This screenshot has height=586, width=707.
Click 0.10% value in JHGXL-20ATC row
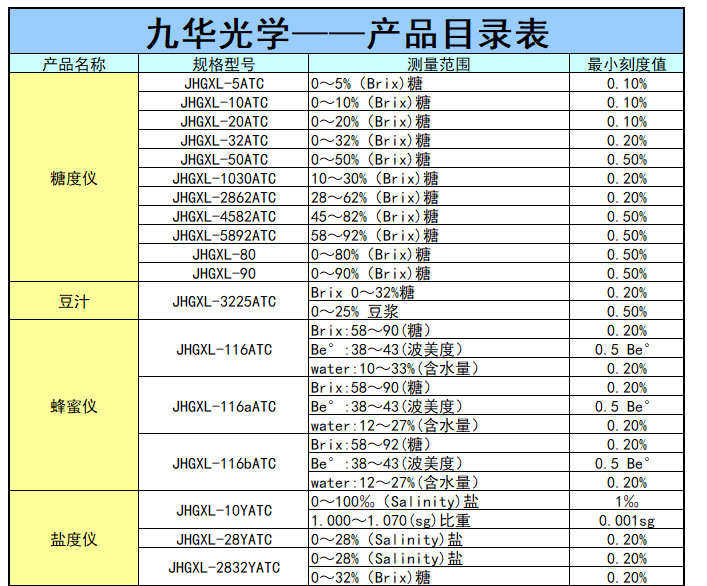(x=627, y=121)
